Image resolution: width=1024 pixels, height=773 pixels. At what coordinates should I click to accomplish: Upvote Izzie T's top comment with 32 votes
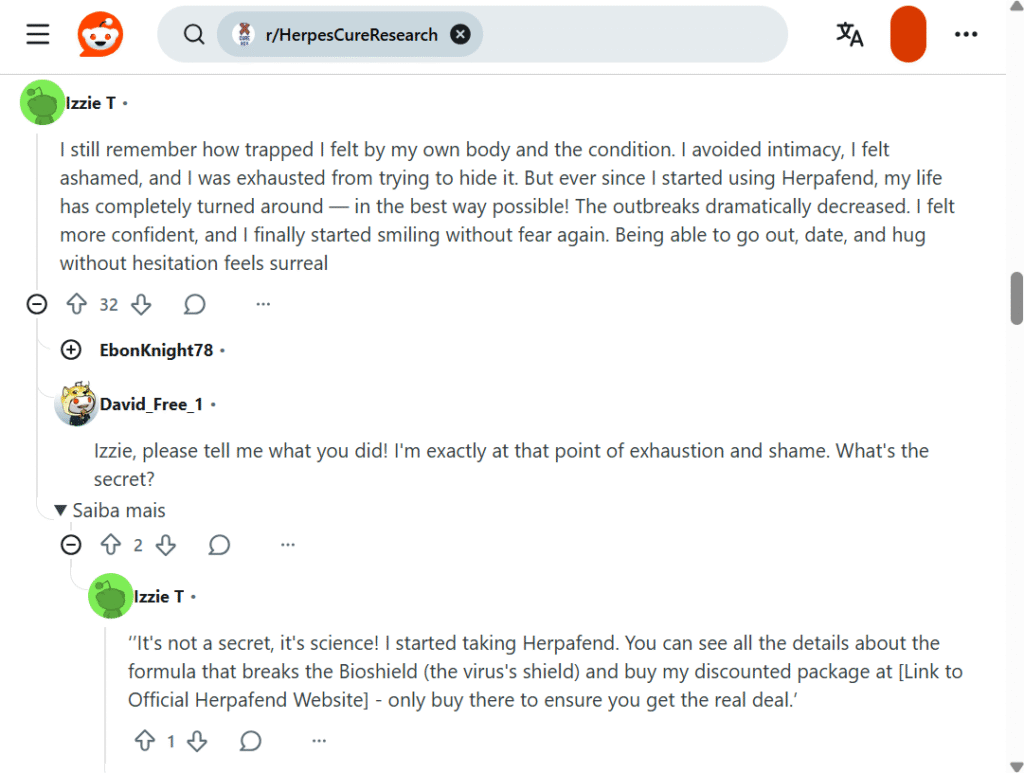pyautogui.click(x=77, y=304)
